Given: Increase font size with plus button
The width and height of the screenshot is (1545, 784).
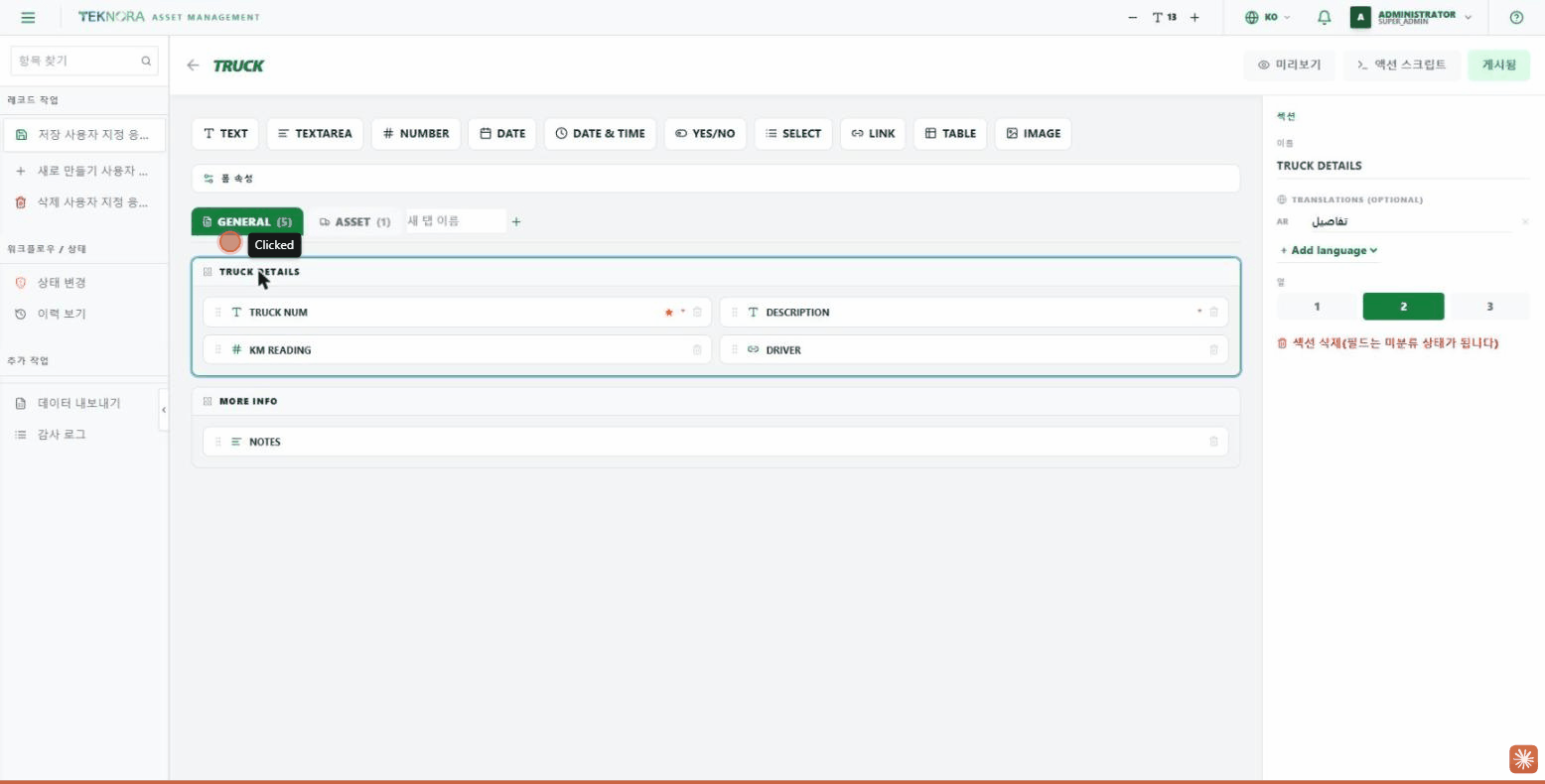Looking at the screenshot, I should coord(1194,17).
